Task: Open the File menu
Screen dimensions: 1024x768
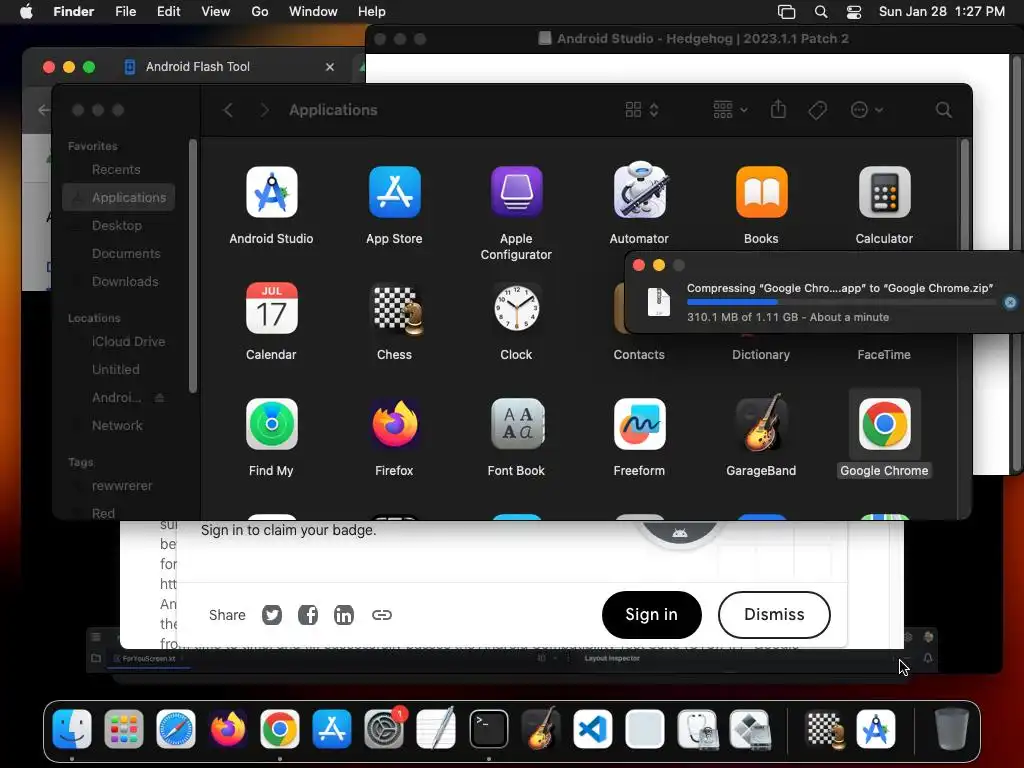Action: [x=125, y=12]
